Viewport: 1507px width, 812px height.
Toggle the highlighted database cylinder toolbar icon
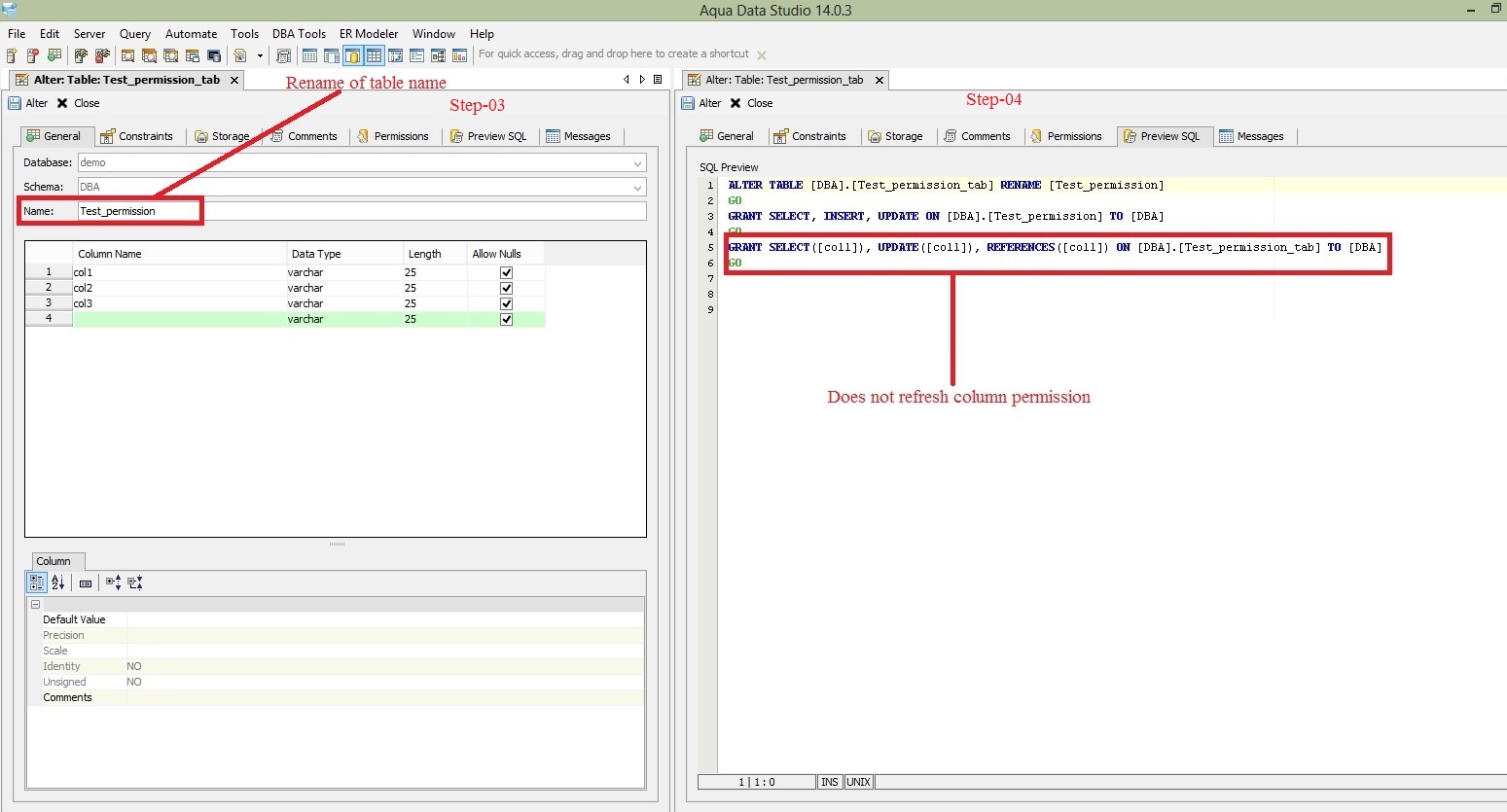point(352,55)
